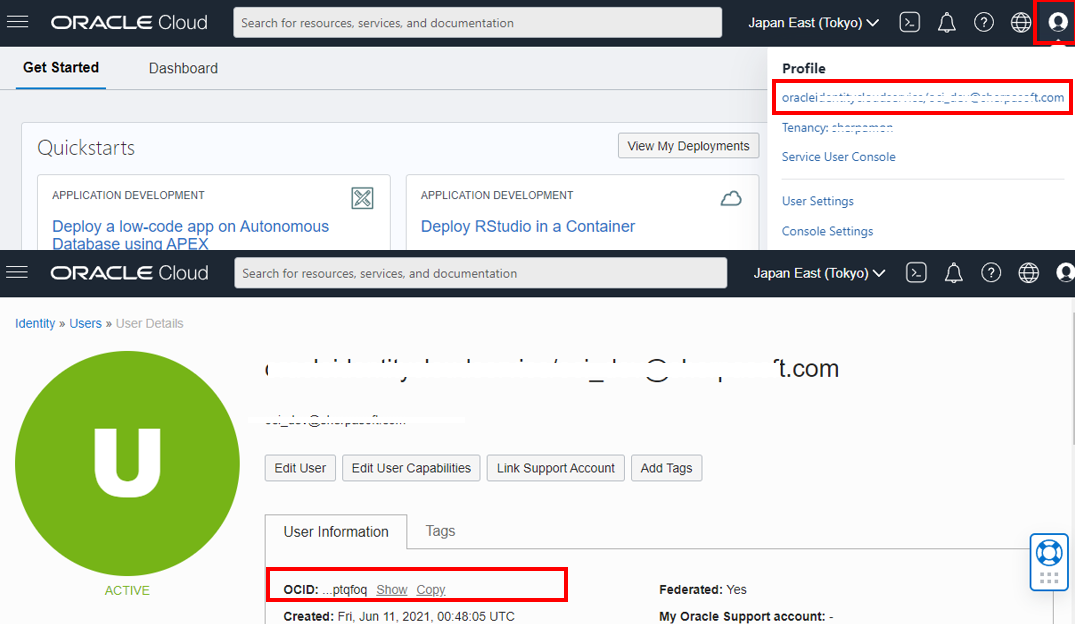The height and width of the screenshot is (624, 1075).
Task: Click Edit User Capabilities button
Action: pos(411,468)
